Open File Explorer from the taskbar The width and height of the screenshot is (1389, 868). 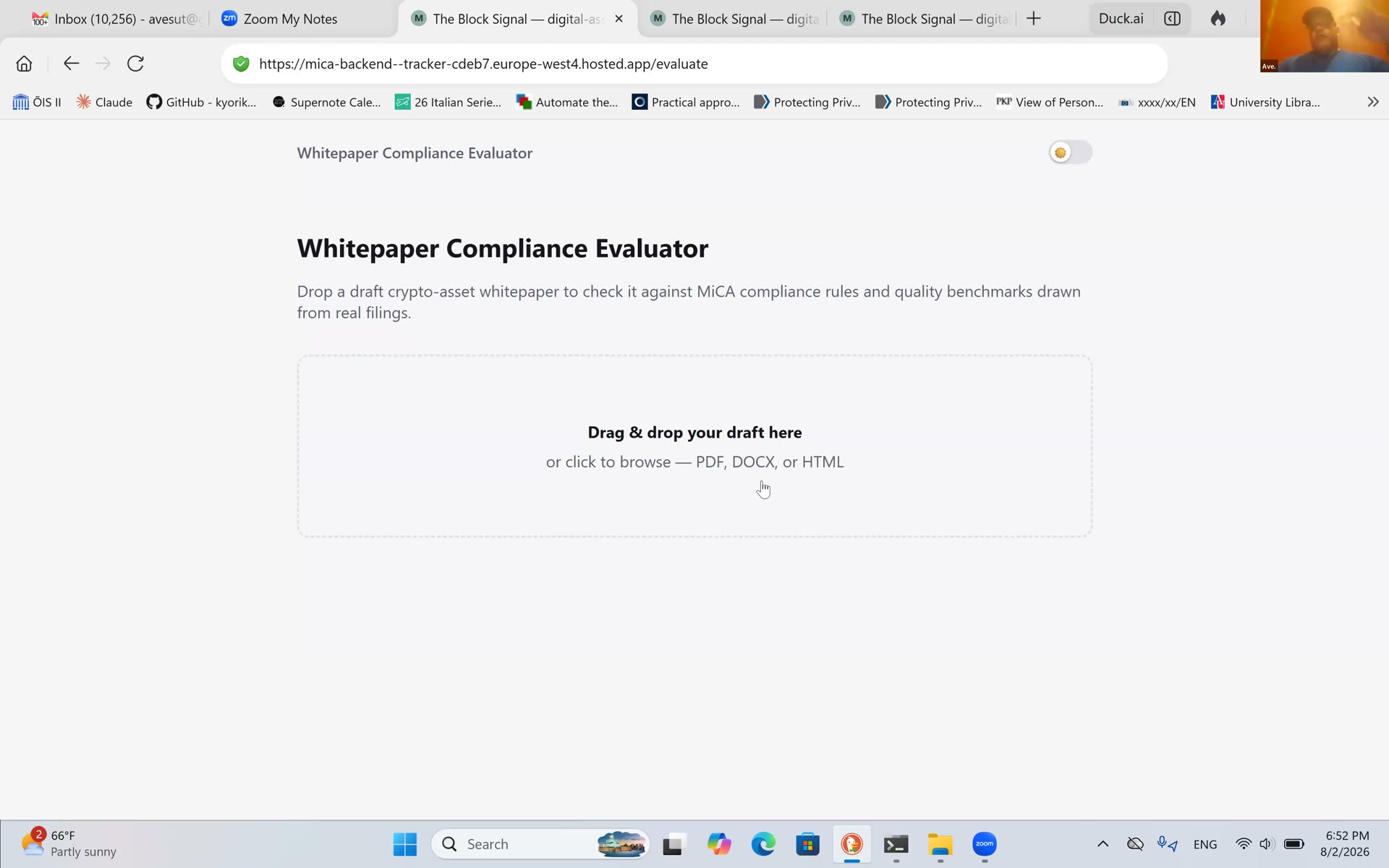(940, 844)
